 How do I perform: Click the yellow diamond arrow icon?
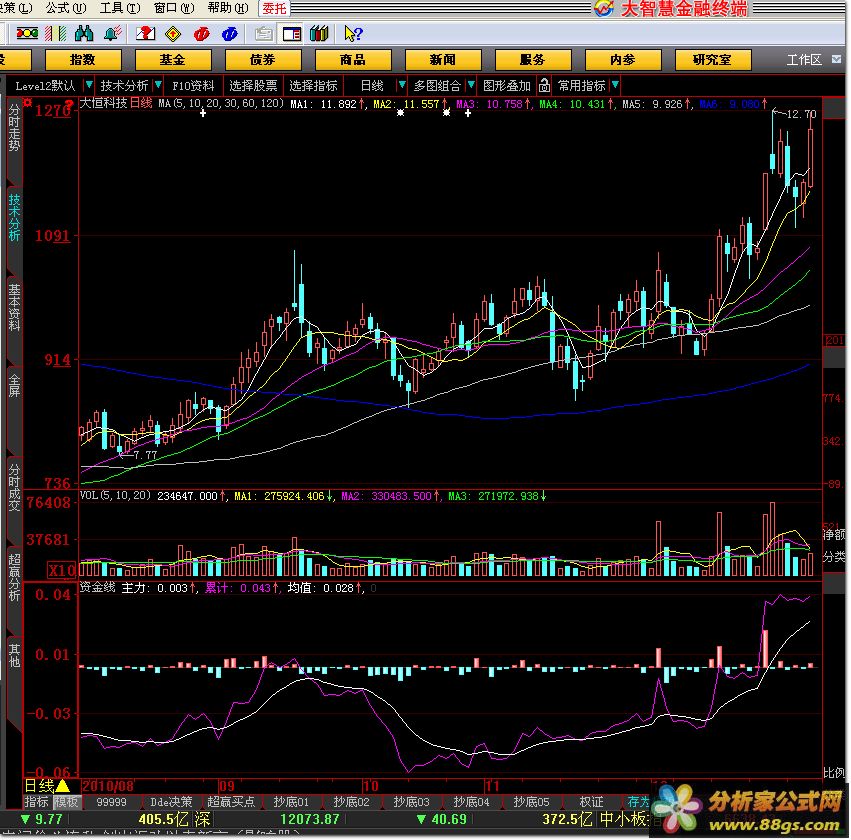point(173,34)
